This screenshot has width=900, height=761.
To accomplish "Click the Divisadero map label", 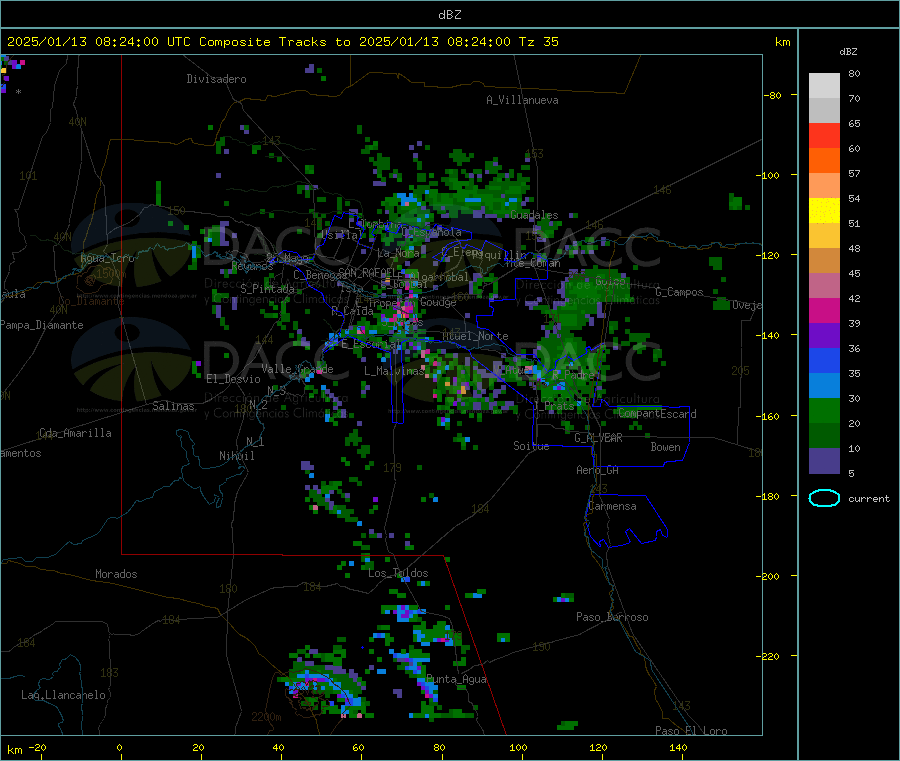I will pos(216,79).
